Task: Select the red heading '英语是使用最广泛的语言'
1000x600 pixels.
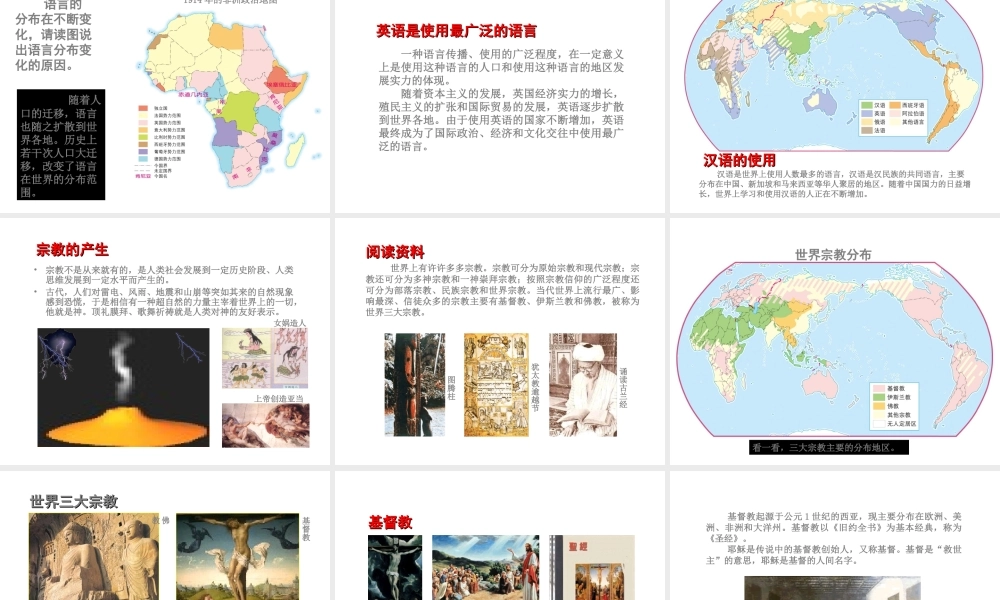Action: coord(456,31)
